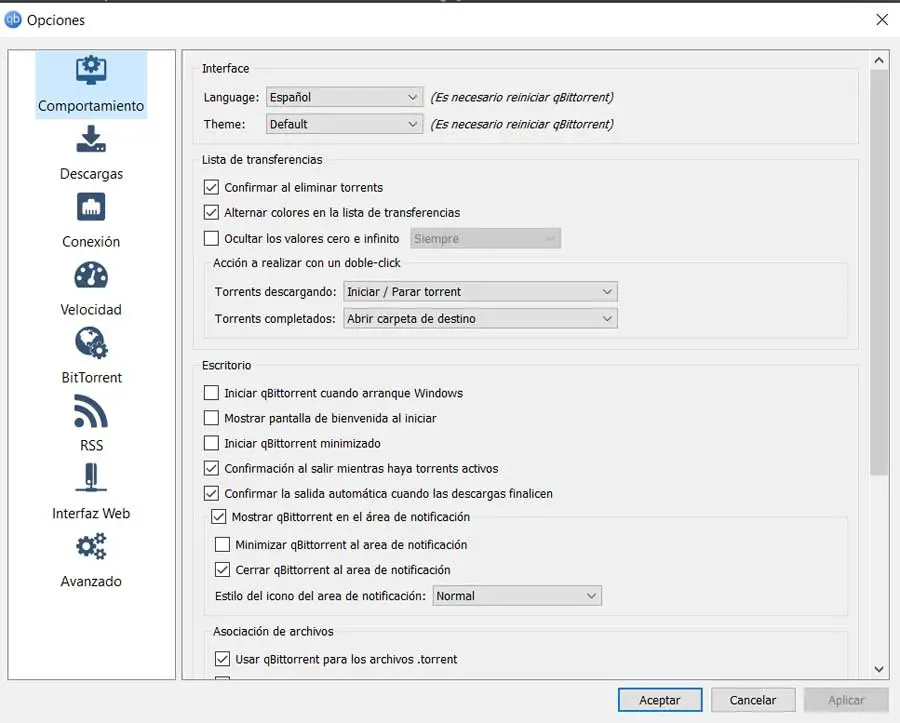Screen dimensions: 900x723
Task: Uncheck Cerrar qBittorrent al area de notificación
Action: tap(222, 569)
